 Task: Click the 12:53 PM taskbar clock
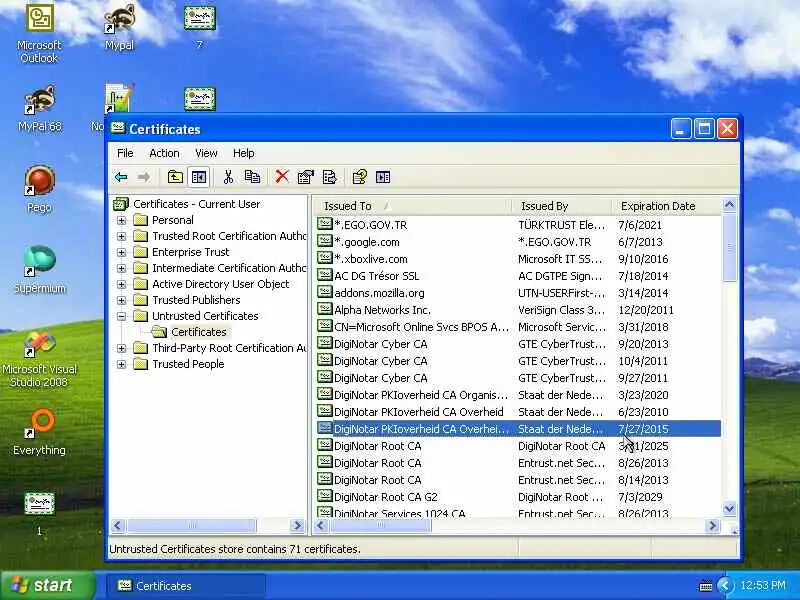tap(763, 585)
